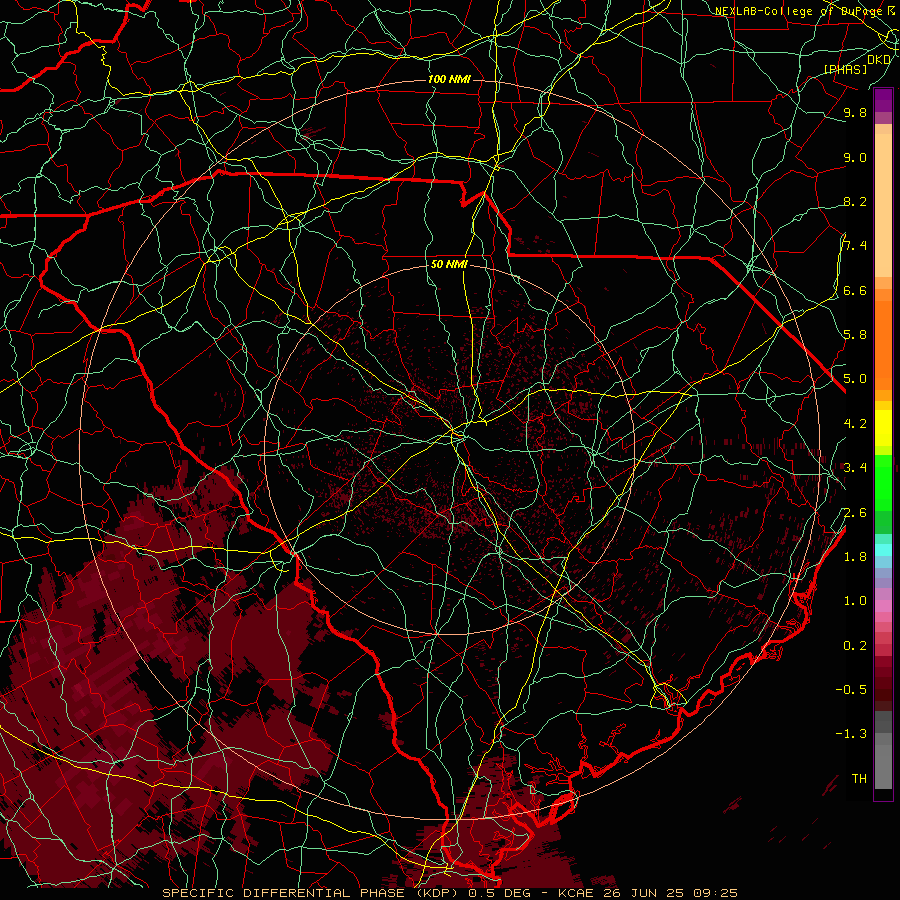Click the TH threshold label on the scale

859,779
